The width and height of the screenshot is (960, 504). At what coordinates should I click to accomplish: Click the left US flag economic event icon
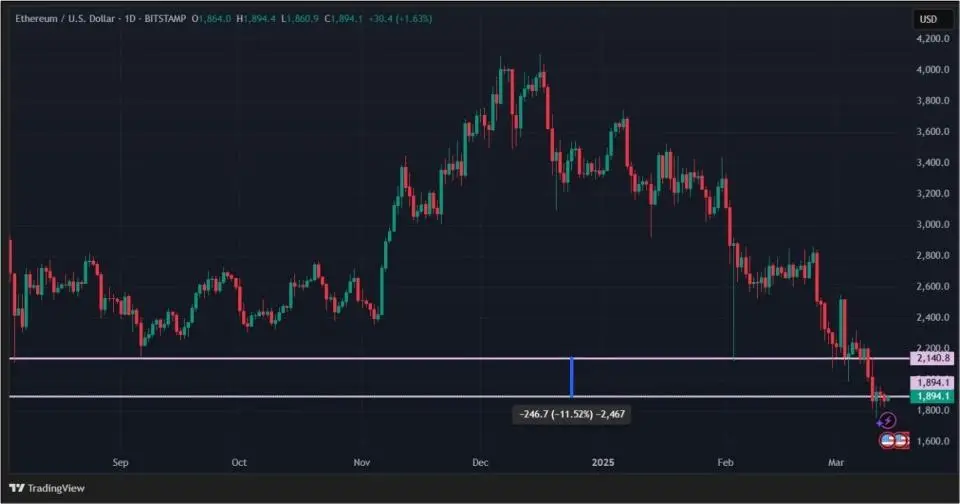tap(886, 440)
